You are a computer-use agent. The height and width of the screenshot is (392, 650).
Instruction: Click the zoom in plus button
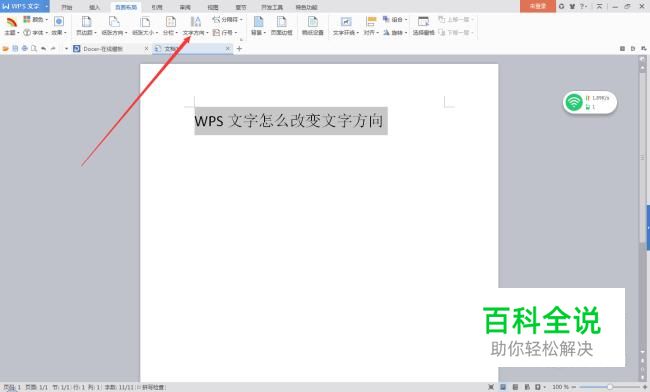tap(645, 387)
